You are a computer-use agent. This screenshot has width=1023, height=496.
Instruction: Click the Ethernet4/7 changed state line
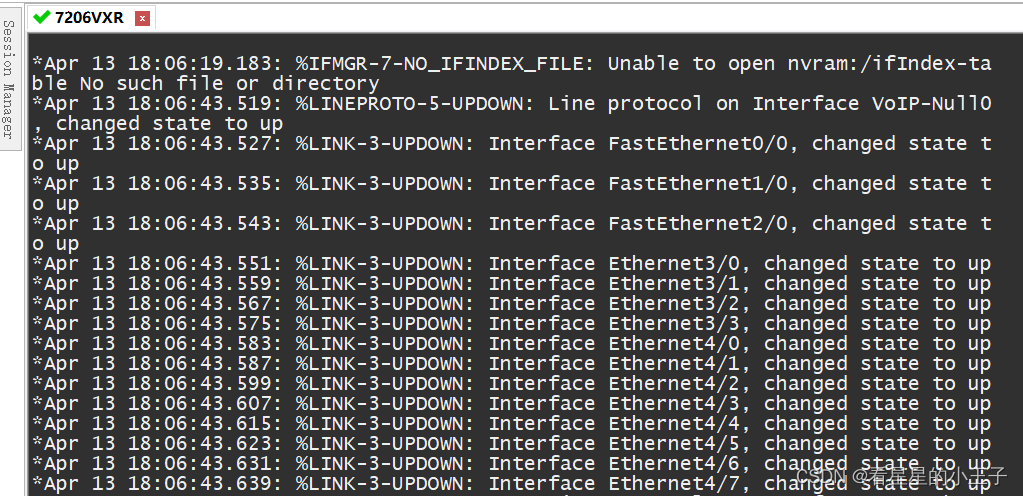tap(512, 484)
